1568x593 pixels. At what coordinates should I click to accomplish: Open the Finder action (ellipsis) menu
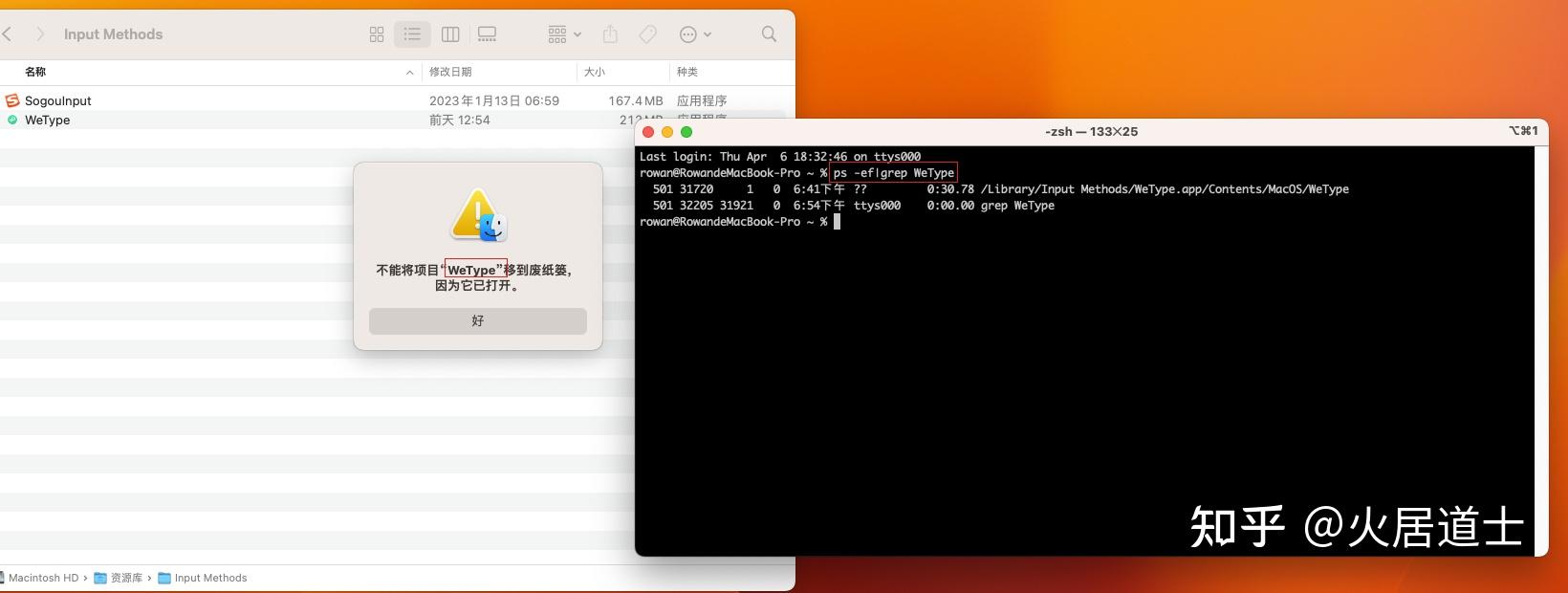(695, 34)
